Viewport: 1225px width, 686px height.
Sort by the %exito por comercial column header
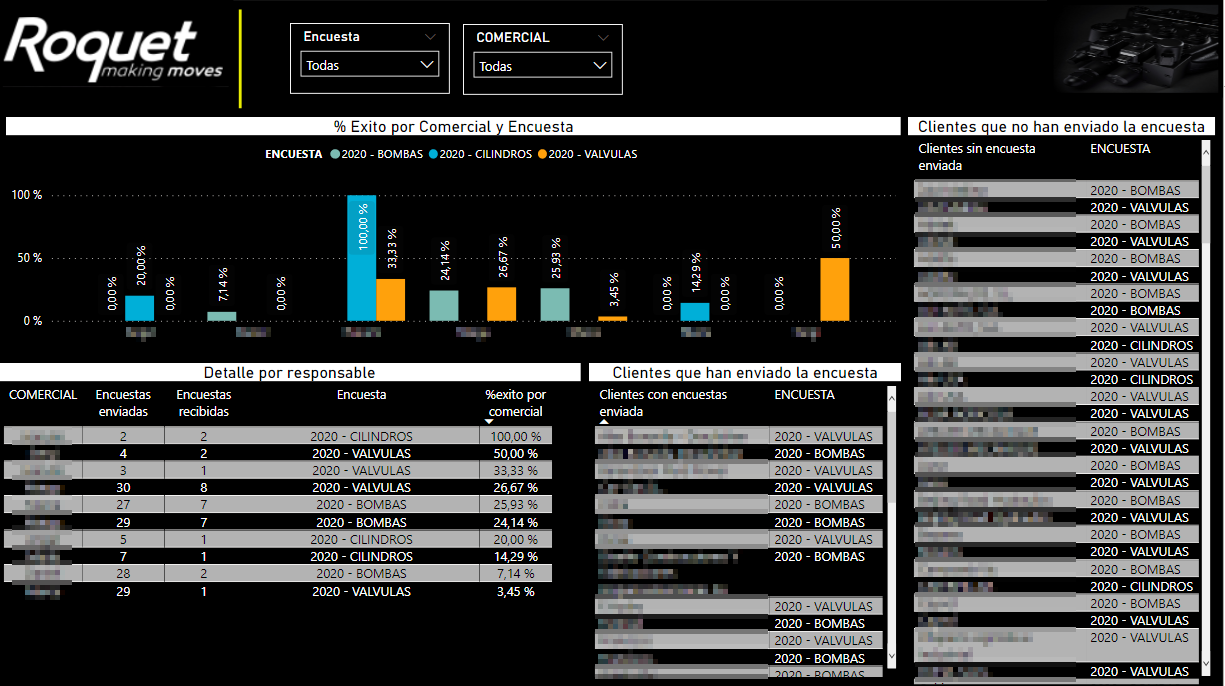point(516,403)
